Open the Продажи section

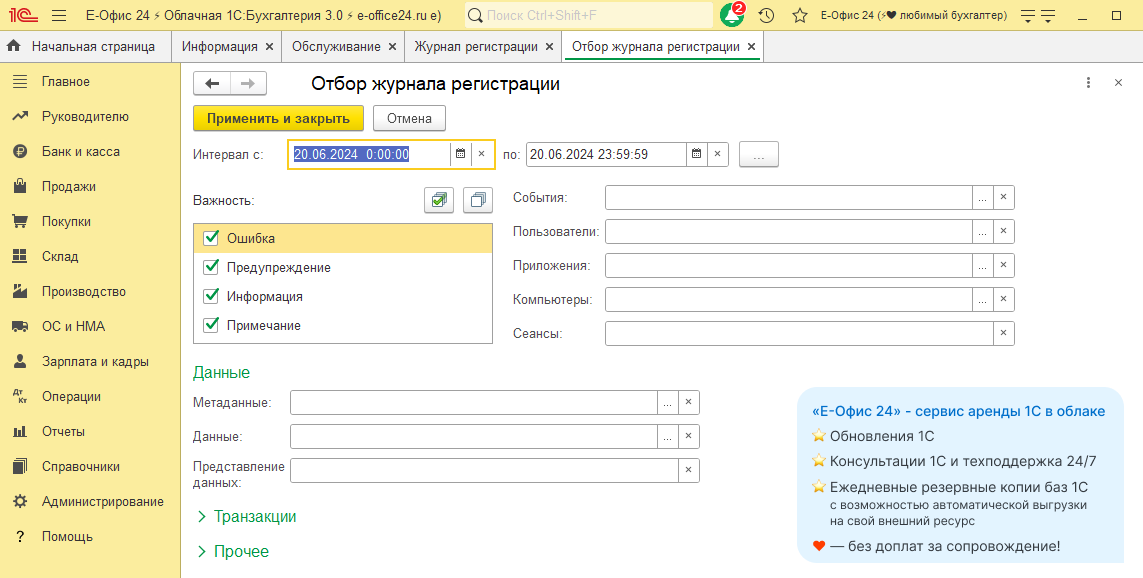(90, 187)
